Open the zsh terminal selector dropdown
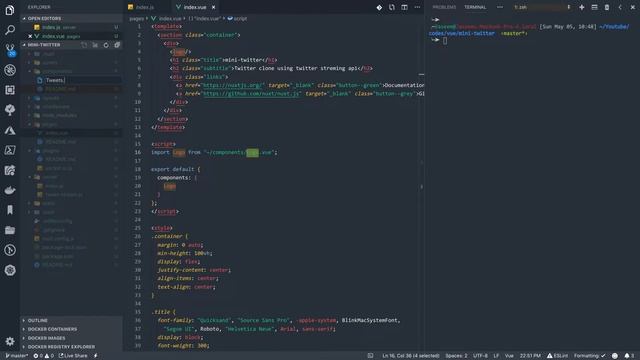Image resolution: width=640 pixels, height=360 pixels. click(542, 7)
